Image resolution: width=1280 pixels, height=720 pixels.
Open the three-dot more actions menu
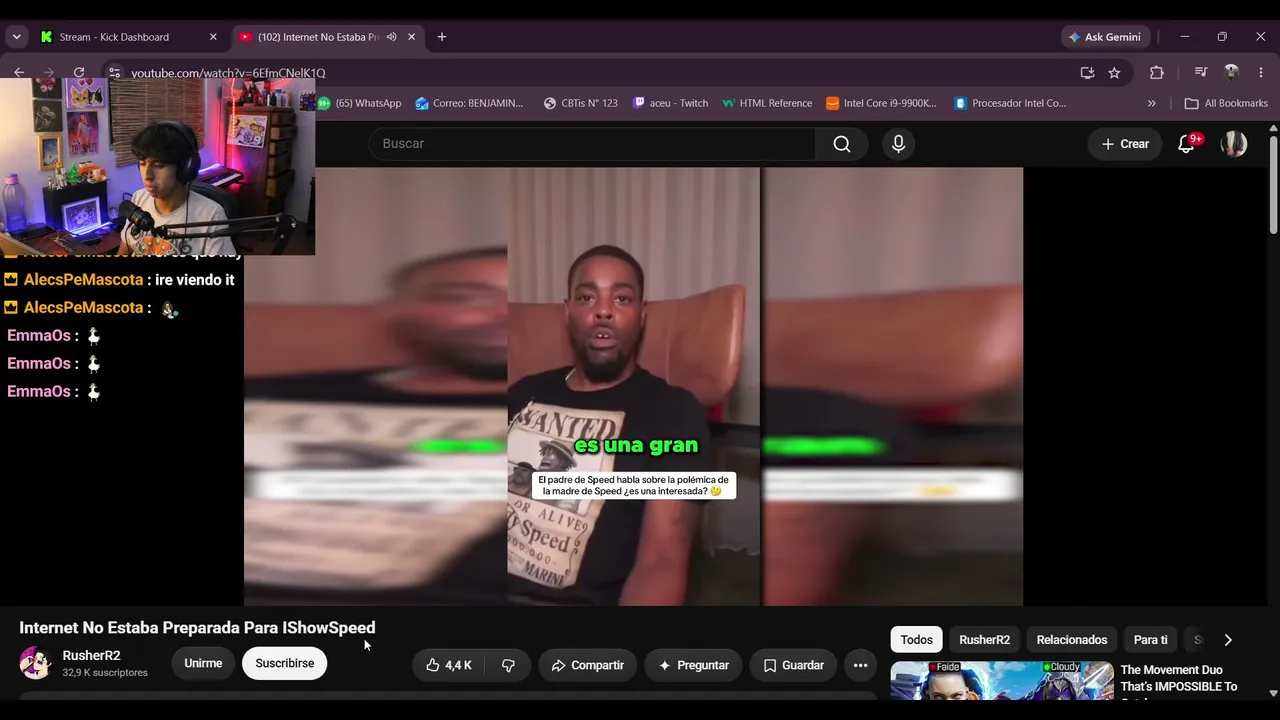point(860,665)
